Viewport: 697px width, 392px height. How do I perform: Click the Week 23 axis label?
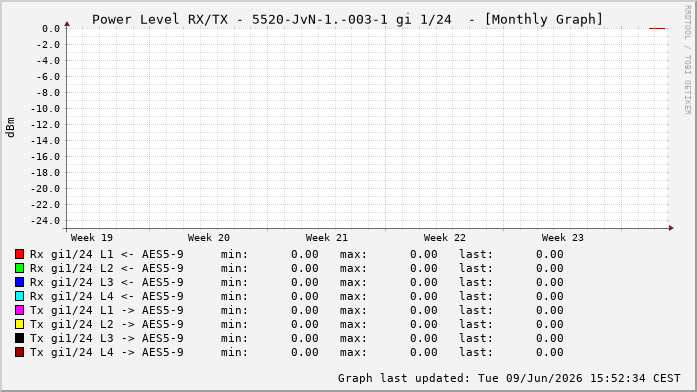(x=562, y=238)
